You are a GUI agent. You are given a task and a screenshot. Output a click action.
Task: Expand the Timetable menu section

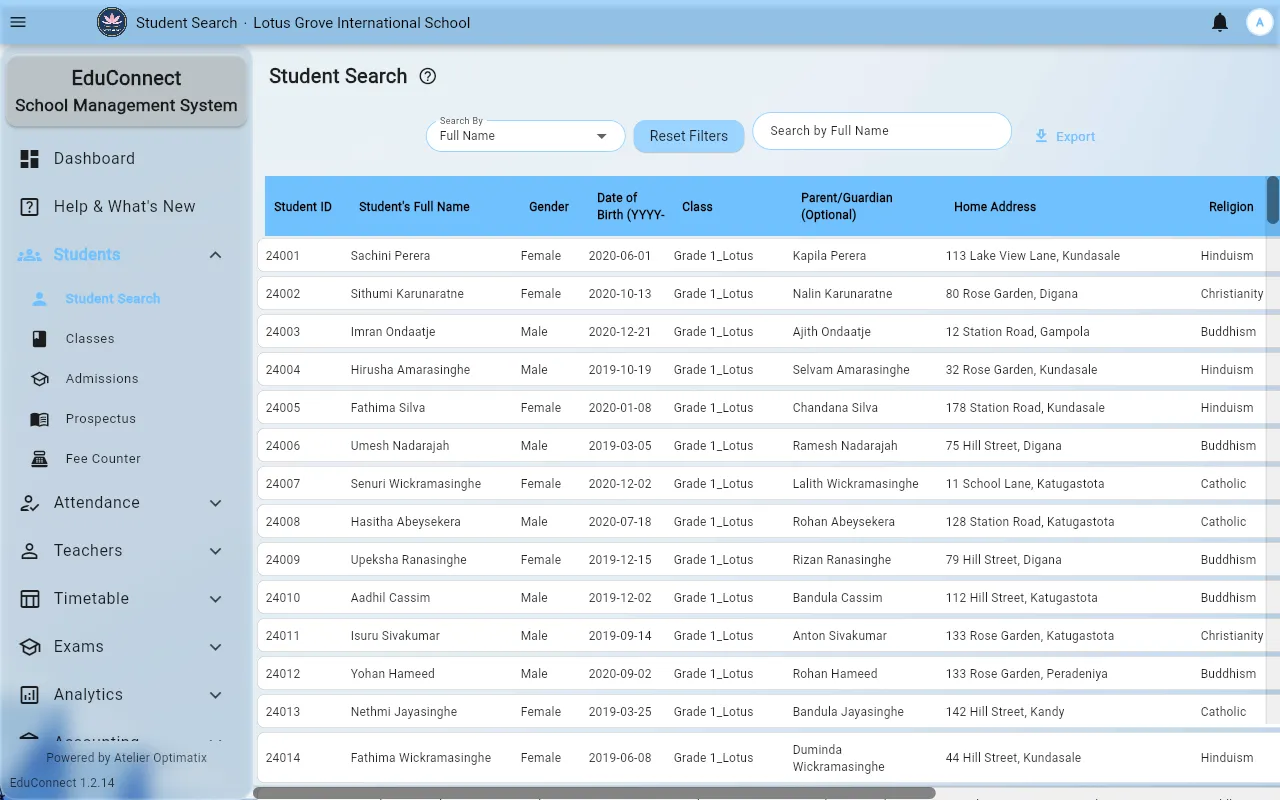[x=215, y=599]
